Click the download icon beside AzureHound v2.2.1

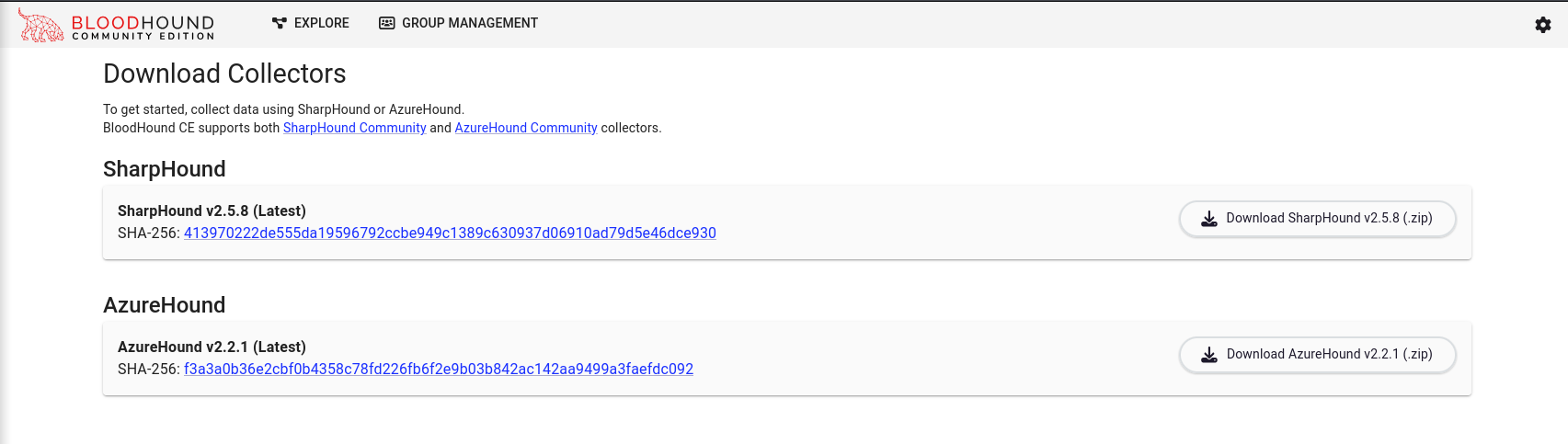pos(1209,355)
